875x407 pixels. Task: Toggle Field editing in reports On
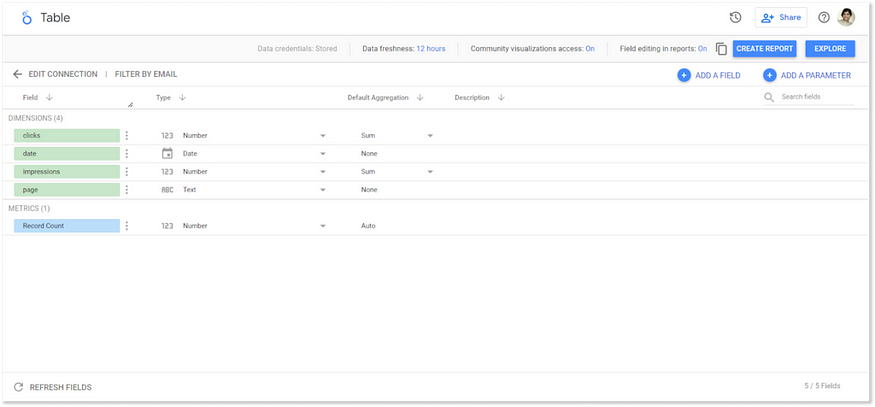coord(702,48)
